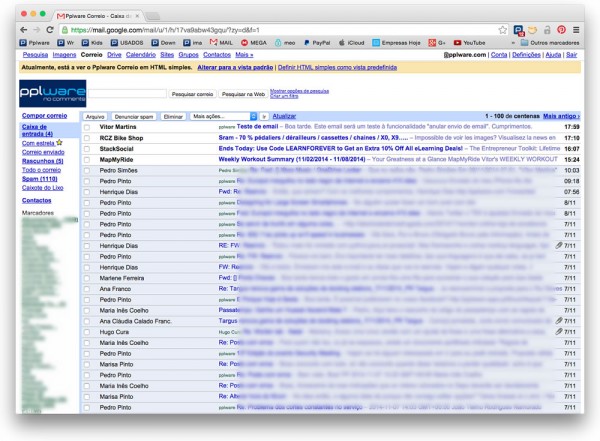Open the Spam (1110) folder
This screenshot has height=441, width=600.
tap(40, 179)
